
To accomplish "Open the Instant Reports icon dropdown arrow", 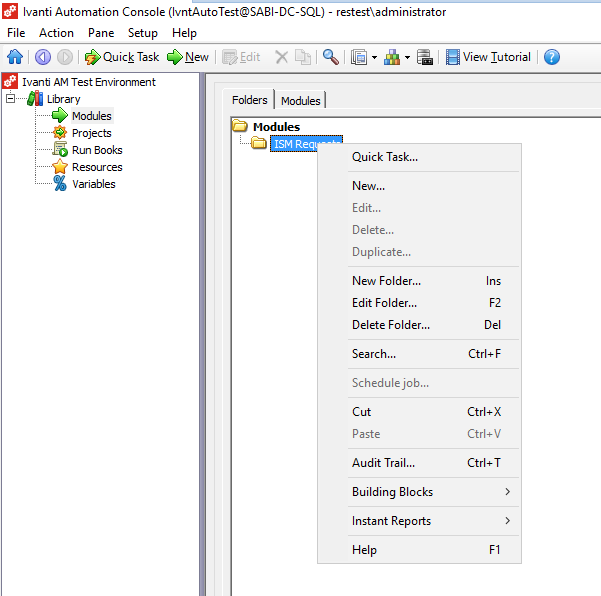I will click(374, 57).
